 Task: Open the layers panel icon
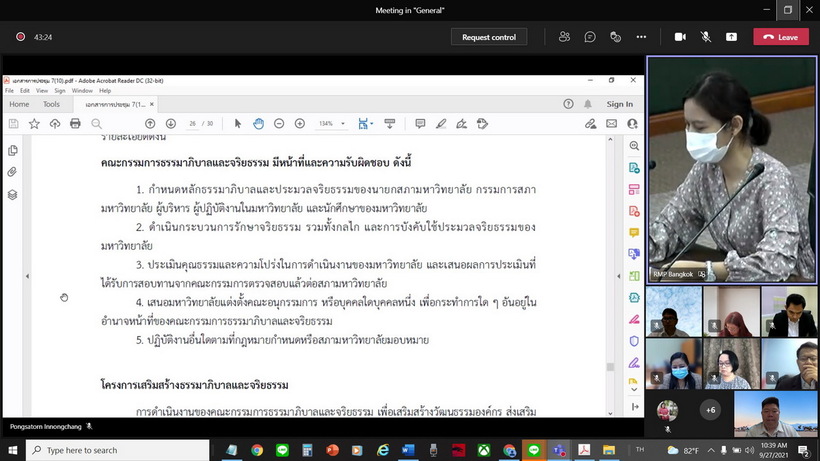[13, 195]
